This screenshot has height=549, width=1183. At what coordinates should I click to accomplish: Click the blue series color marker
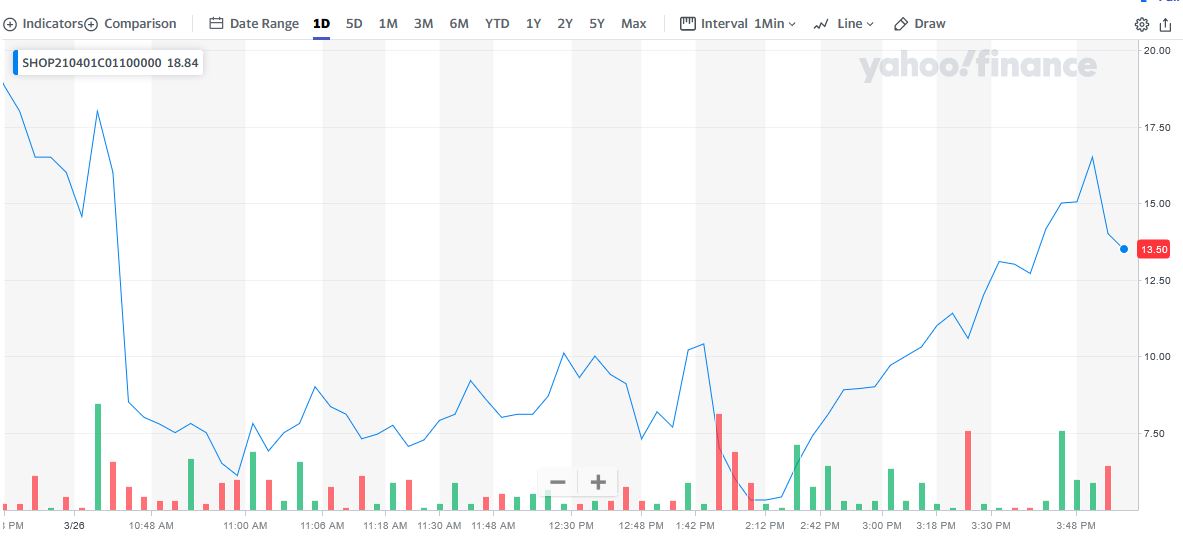click(x=15, y=62)
